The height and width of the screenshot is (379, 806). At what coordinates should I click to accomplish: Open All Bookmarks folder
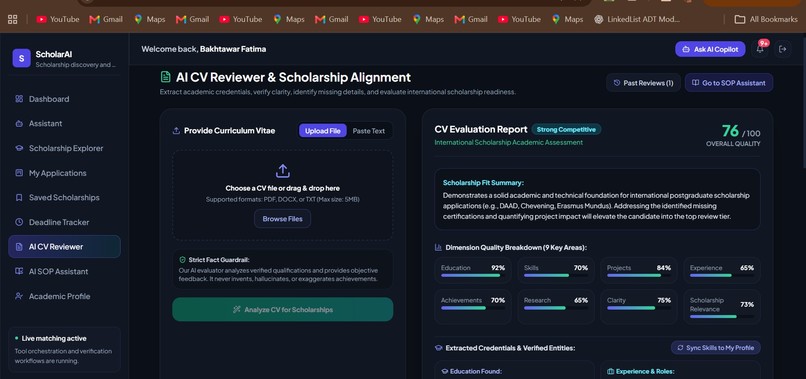coord(766,19)
